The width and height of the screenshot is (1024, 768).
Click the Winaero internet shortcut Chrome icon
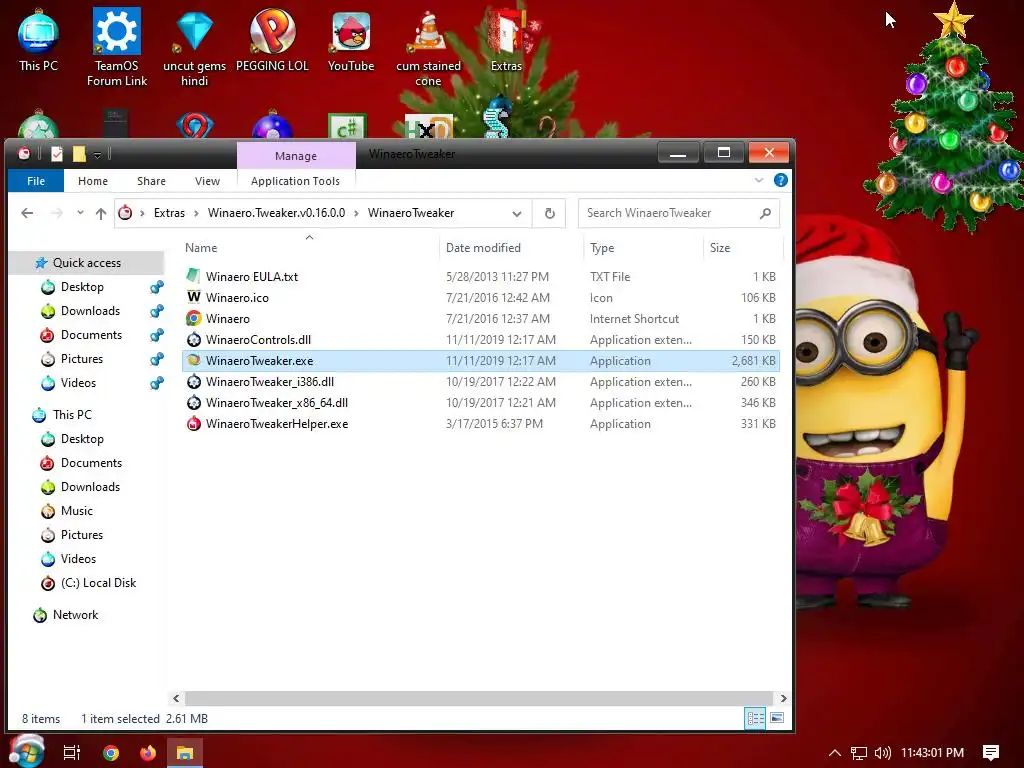point(193,319)
